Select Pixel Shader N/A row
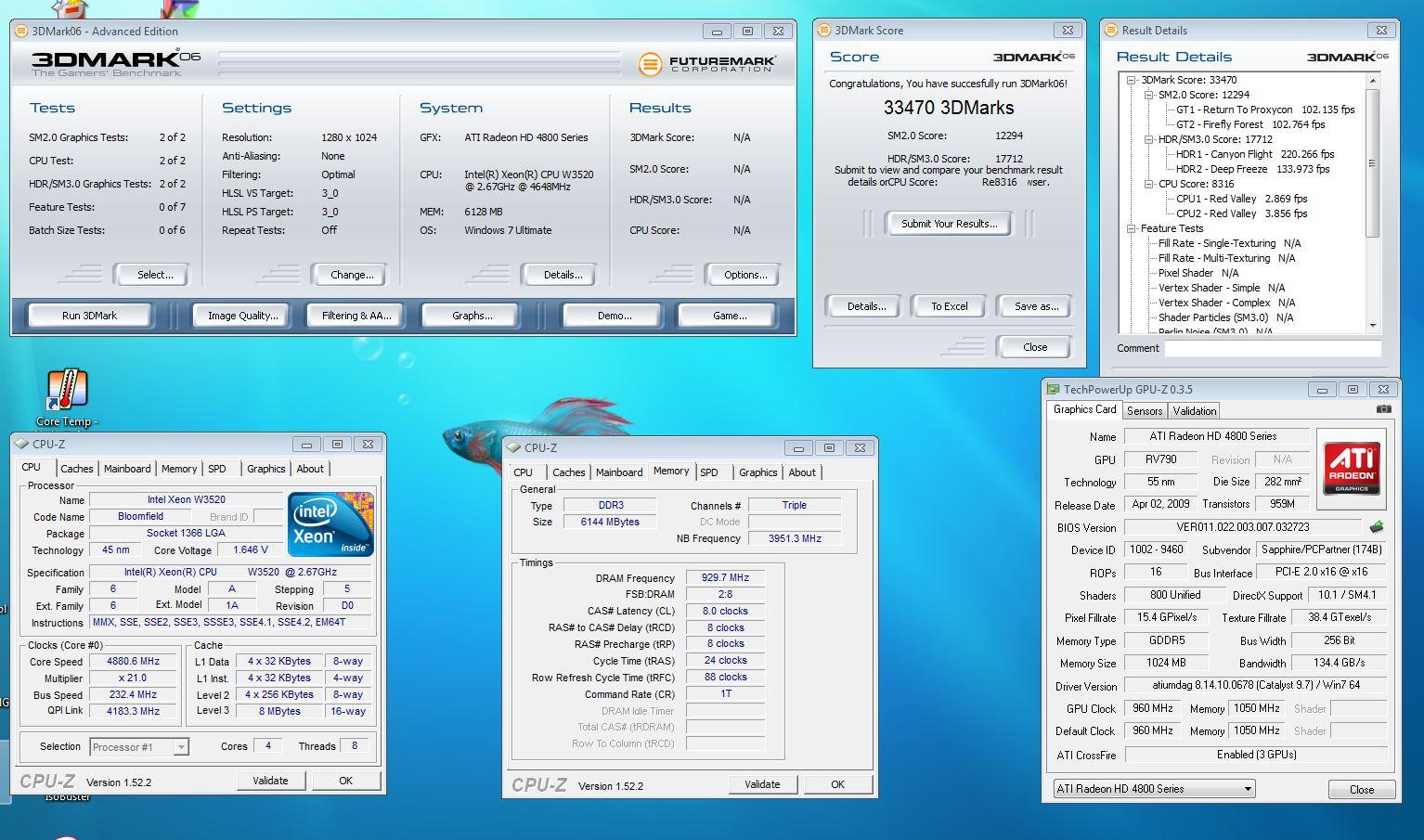This screenshot has width=1424, height=840. (1197, 273)
